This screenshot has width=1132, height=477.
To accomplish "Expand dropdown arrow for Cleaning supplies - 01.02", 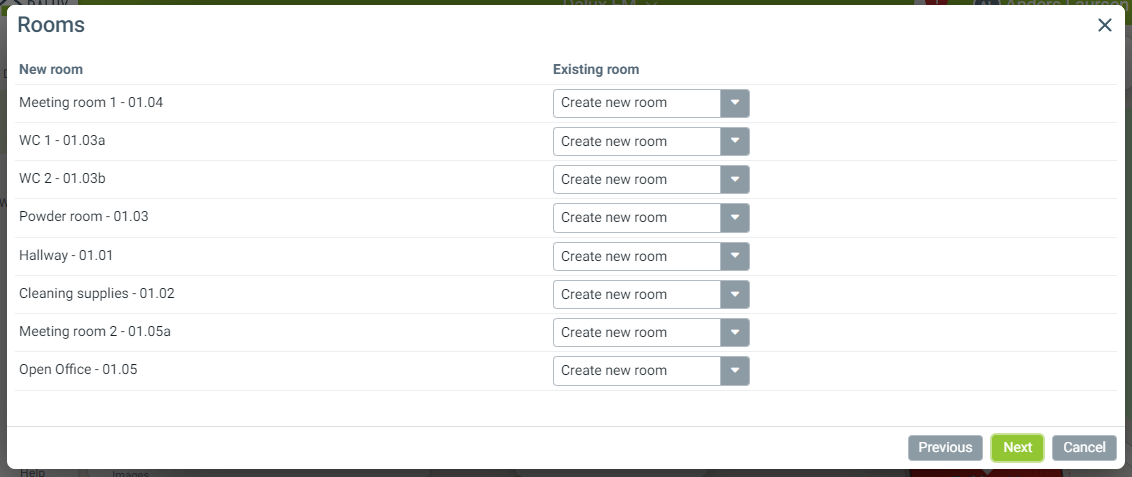I will coord(735,294).
